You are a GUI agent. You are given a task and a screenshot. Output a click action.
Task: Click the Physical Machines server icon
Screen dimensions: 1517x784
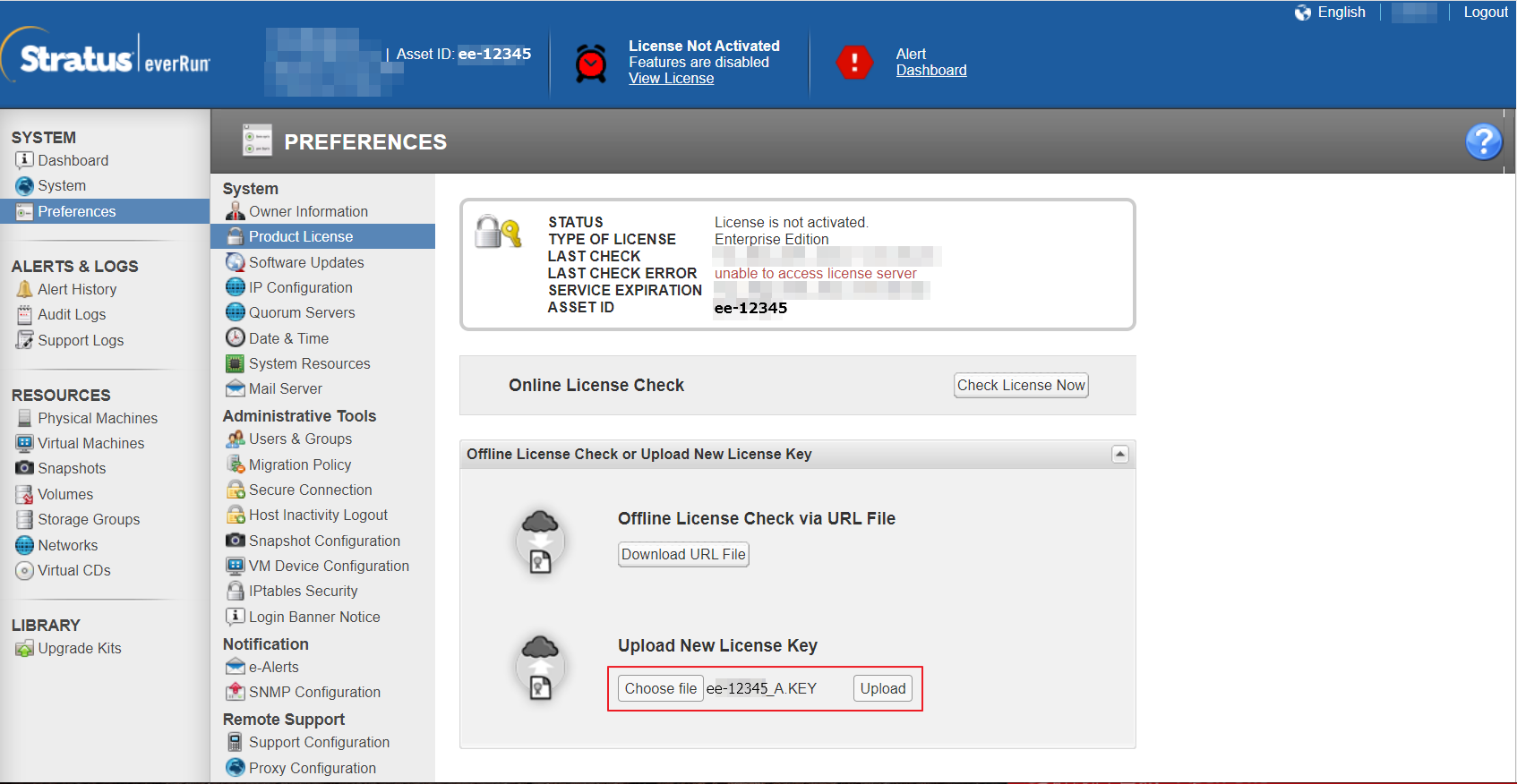(x=24, y=418)
